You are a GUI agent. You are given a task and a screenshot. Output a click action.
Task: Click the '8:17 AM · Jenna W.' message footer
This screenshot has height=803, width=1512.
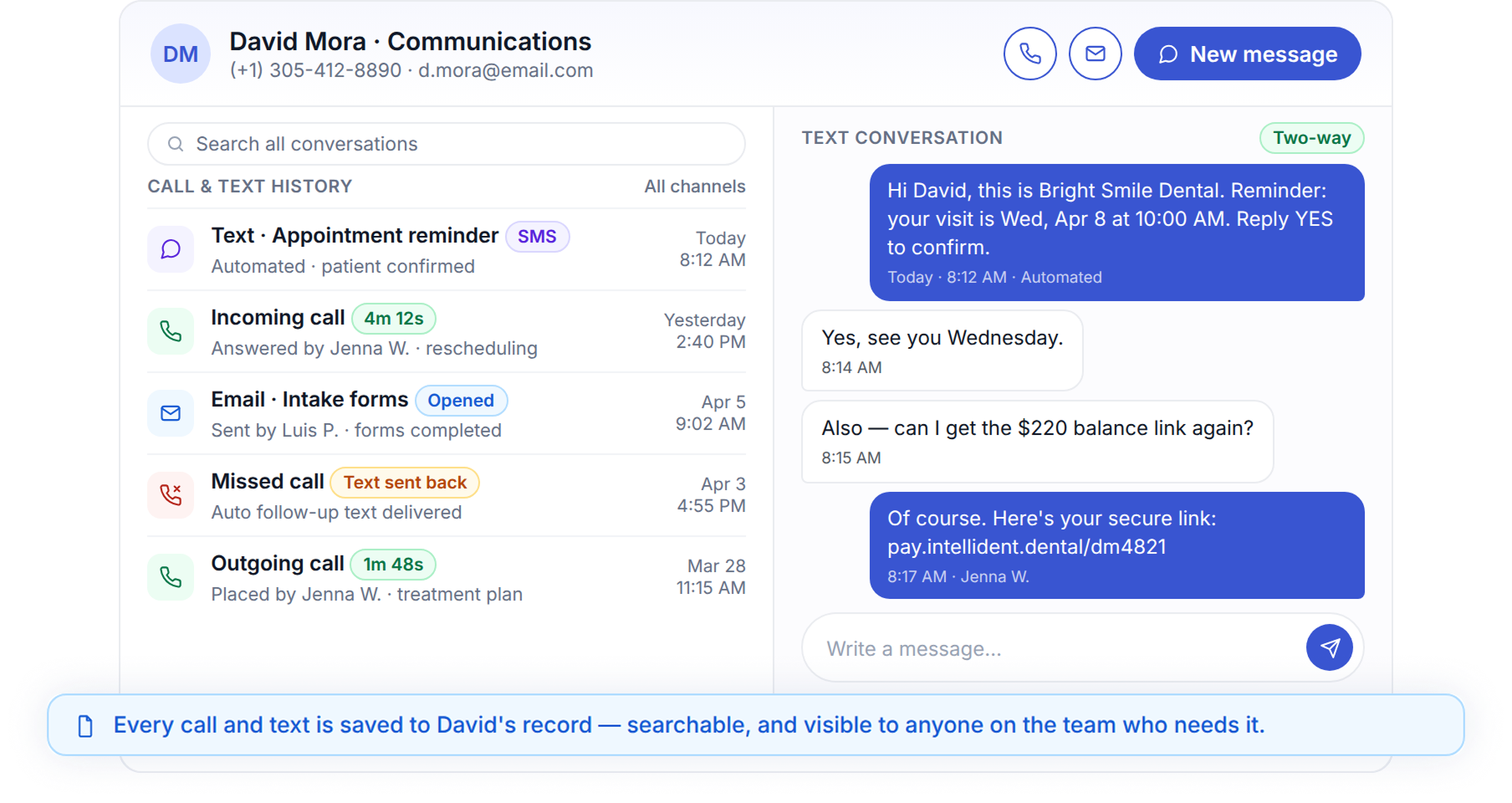tap(958, 576)
